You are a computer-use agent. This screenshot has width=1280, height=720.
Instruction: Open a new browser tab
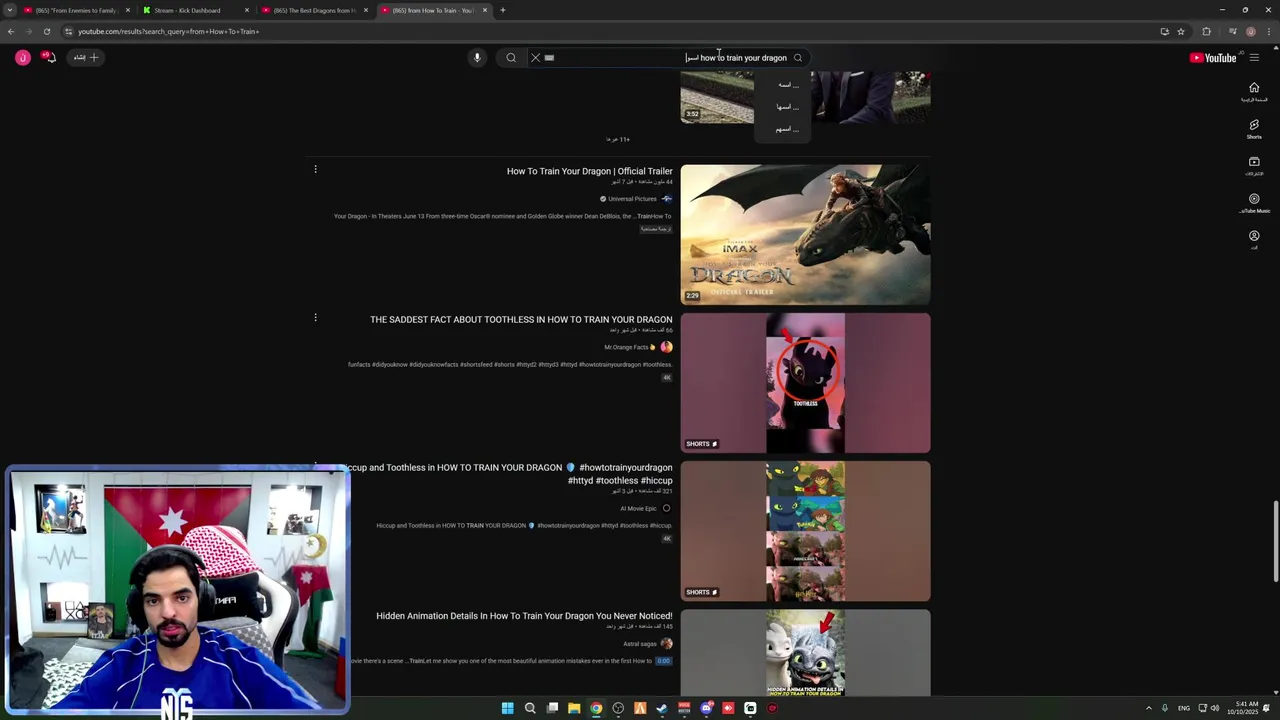[x=503, y=10]
